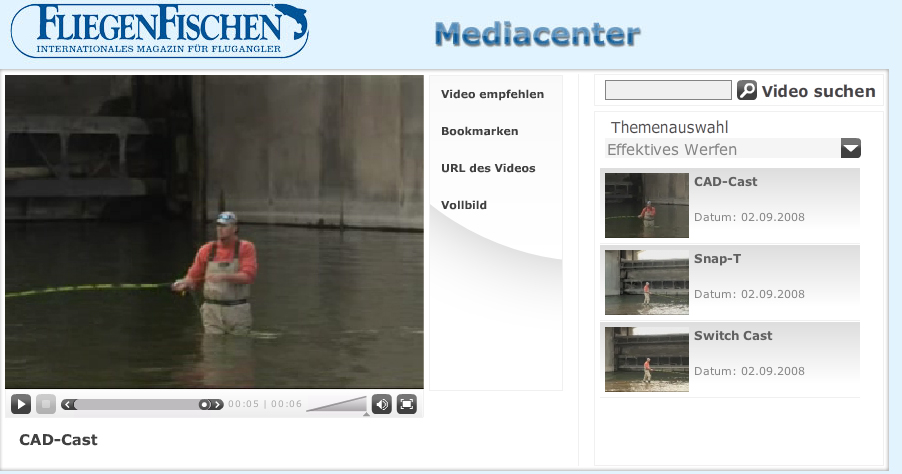
Task: Click the Video empfehlen menu item
Action: click(492, 94)
